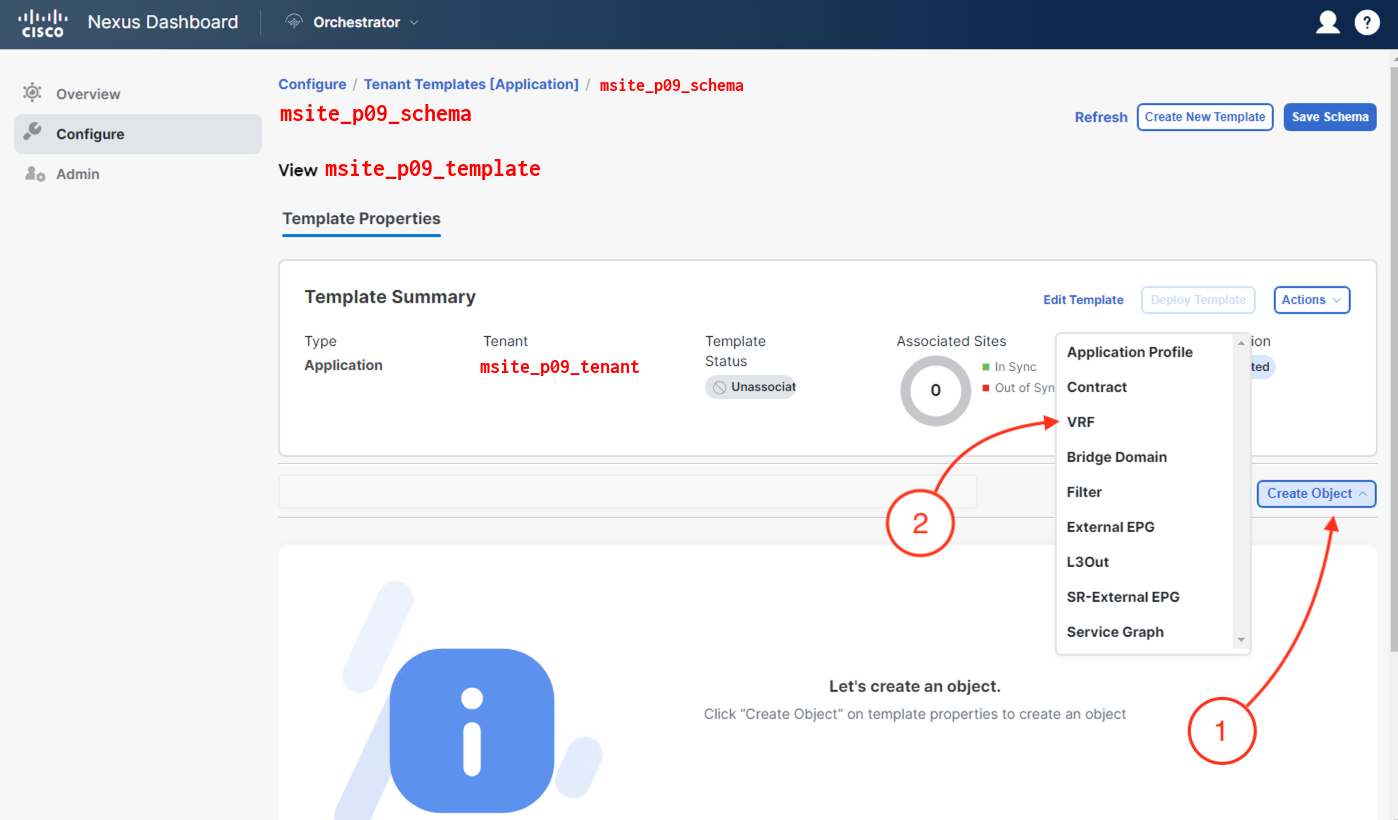Click the dropdown list scrollbar down arrow

tap(1241, 640)
